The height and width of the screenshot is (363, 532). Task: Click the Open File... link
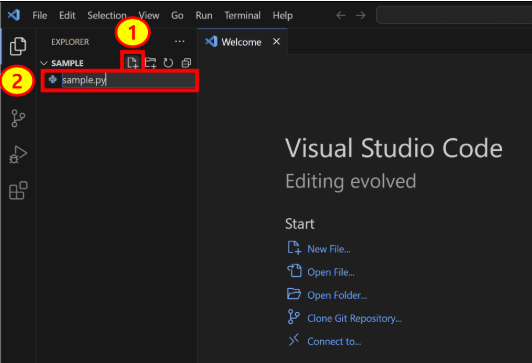331,272
